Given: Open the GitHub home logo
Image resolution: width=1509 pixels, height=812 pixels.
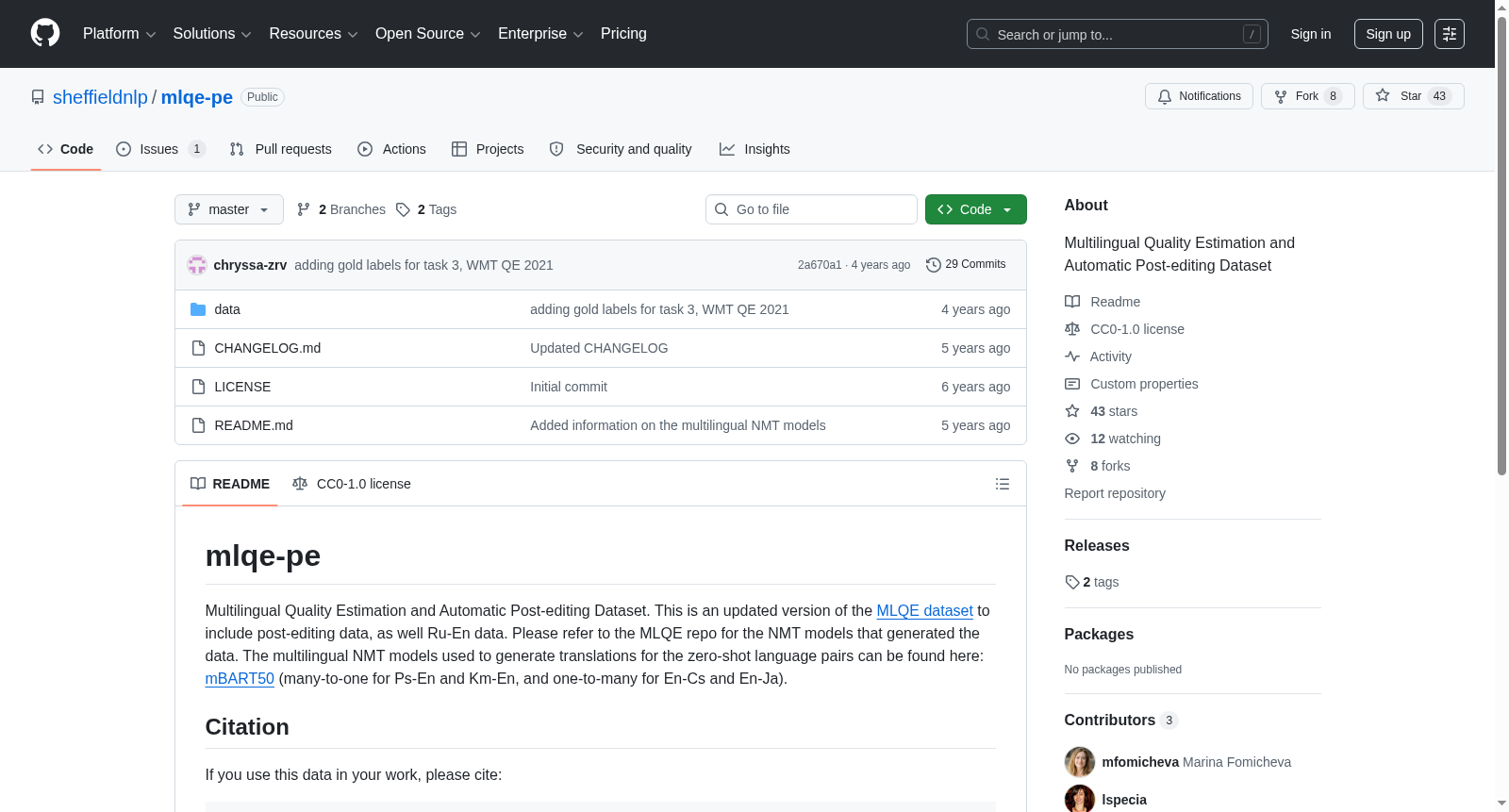Looking at the screenshot, I should [45, 34].
